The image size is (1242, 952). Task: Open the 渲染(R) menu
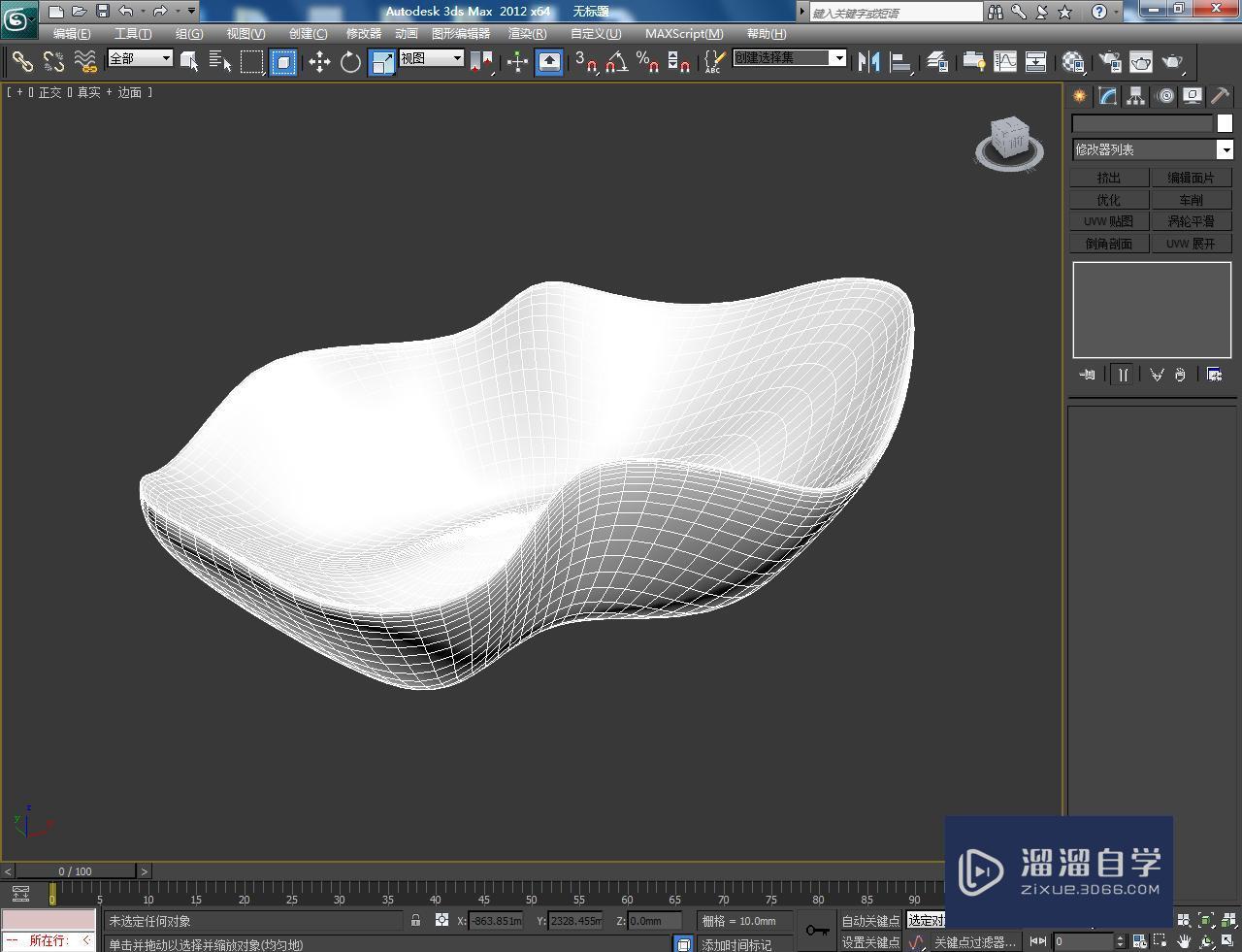[527, 33]
